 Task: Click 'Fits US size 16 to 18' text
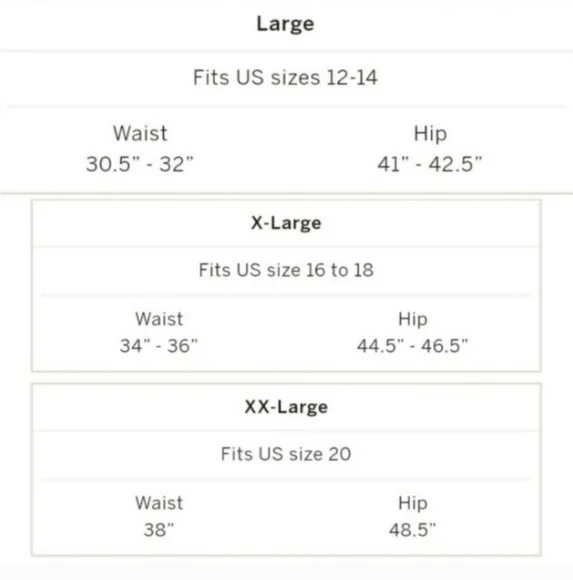286,270
